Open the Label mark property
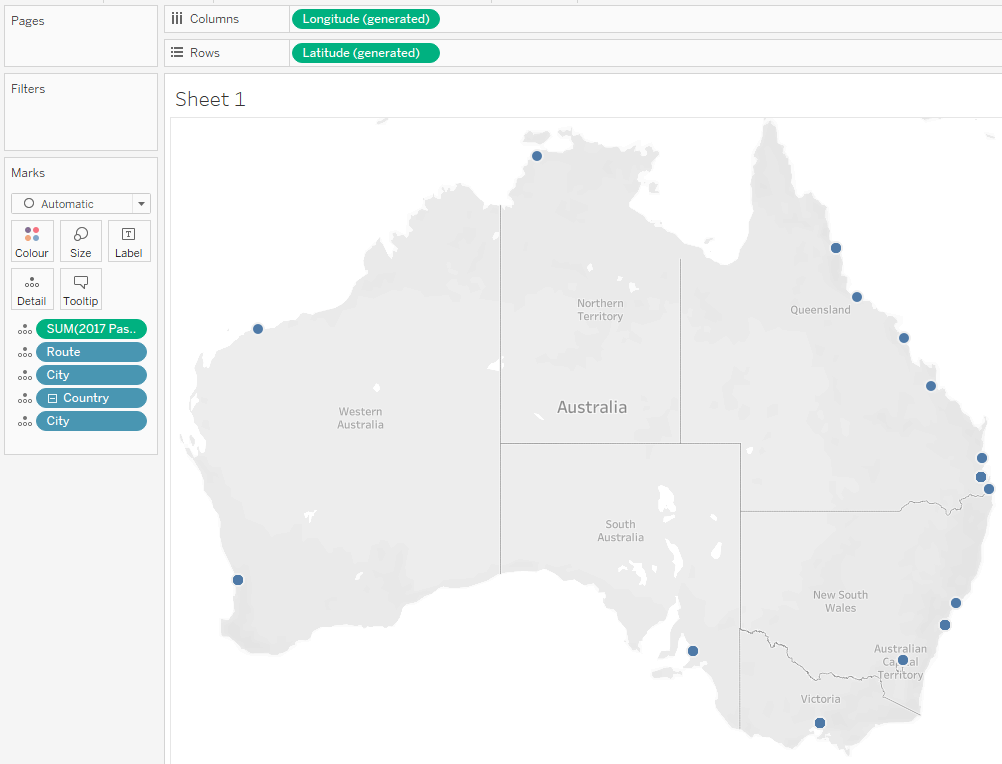This screenshot has width=1002, height=764. click(x=129, y=240)
